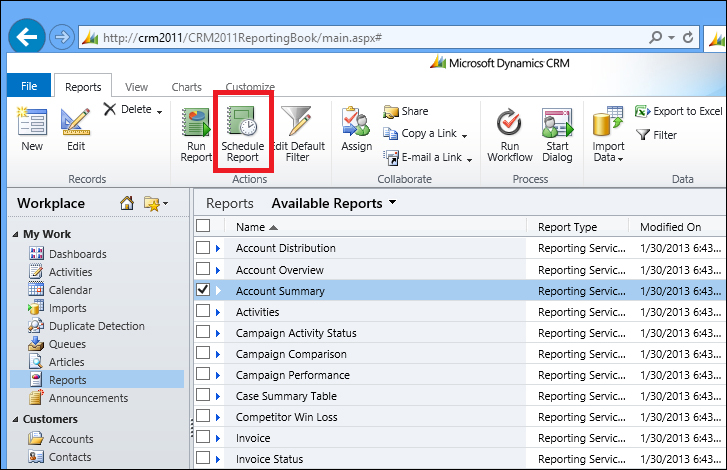Uncheck the Account Summary row checkbox
The width and height of the screenshot is (727, 470).
click(204, 290)
